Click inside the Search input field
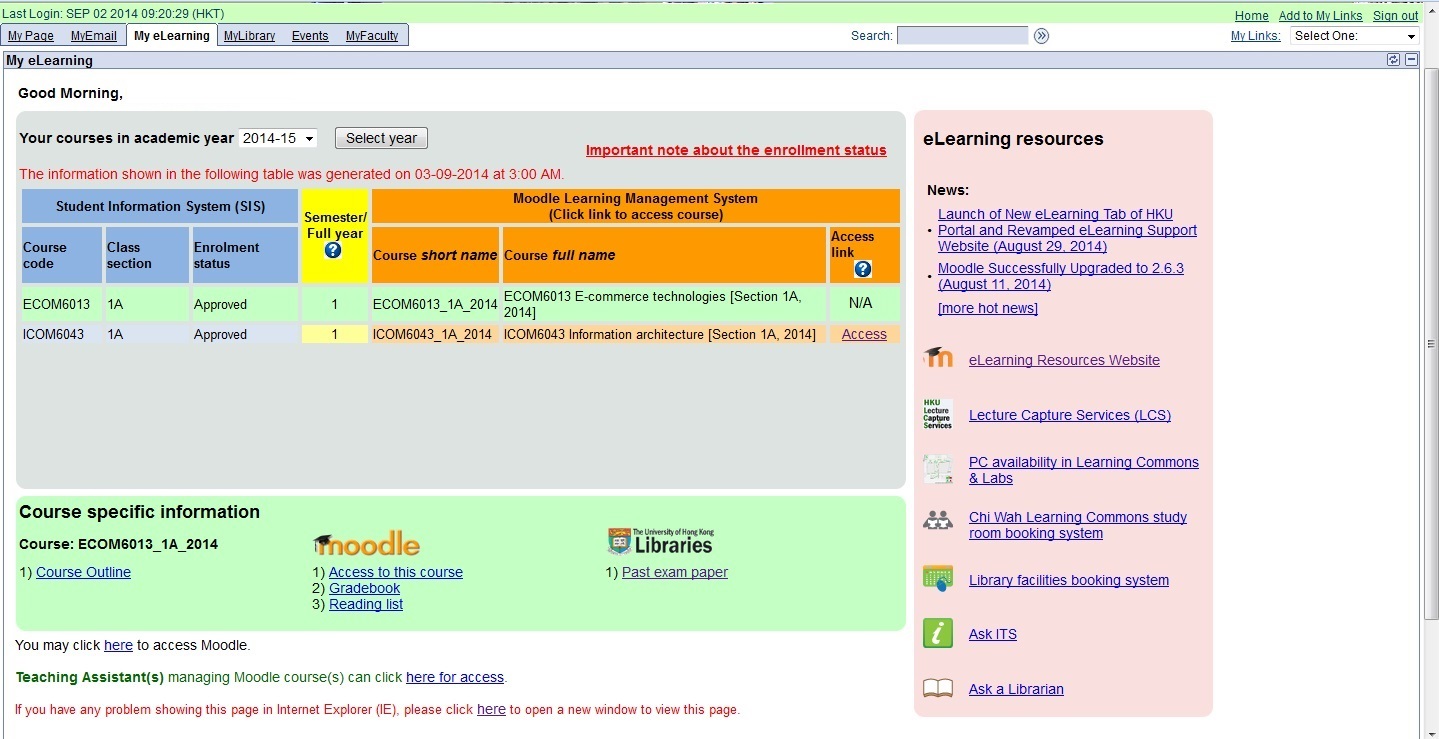The width and height of the screenshot is (1439, 739). 960,35
